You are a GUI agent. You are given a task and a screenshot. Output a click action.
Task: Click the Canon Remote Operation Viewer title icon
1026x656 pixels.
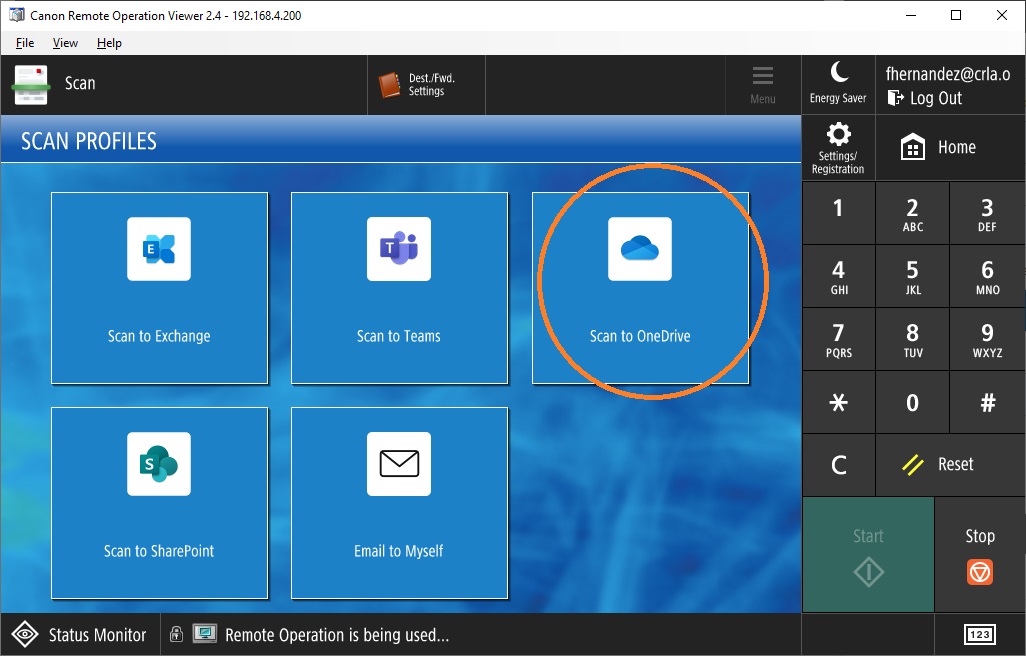pos(16,15)
